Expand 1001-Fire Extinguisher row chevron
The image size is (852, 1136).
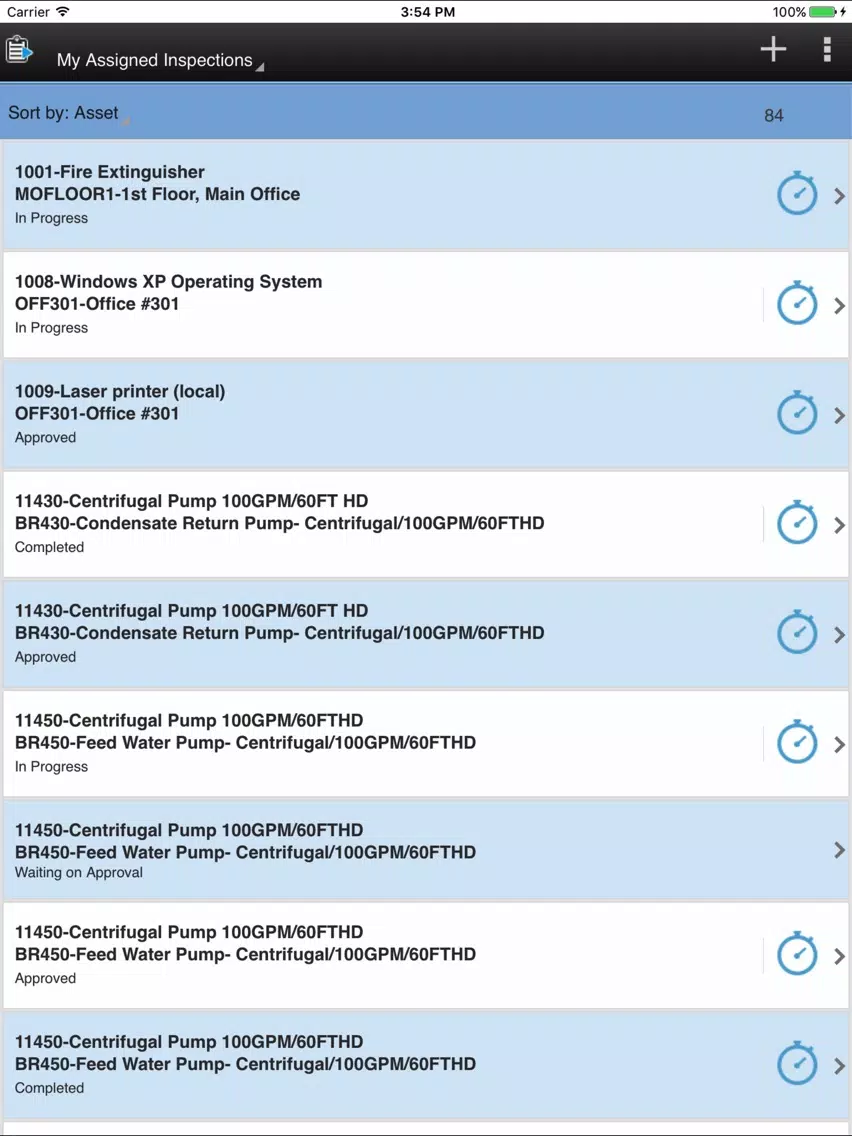tap(840, 196)
